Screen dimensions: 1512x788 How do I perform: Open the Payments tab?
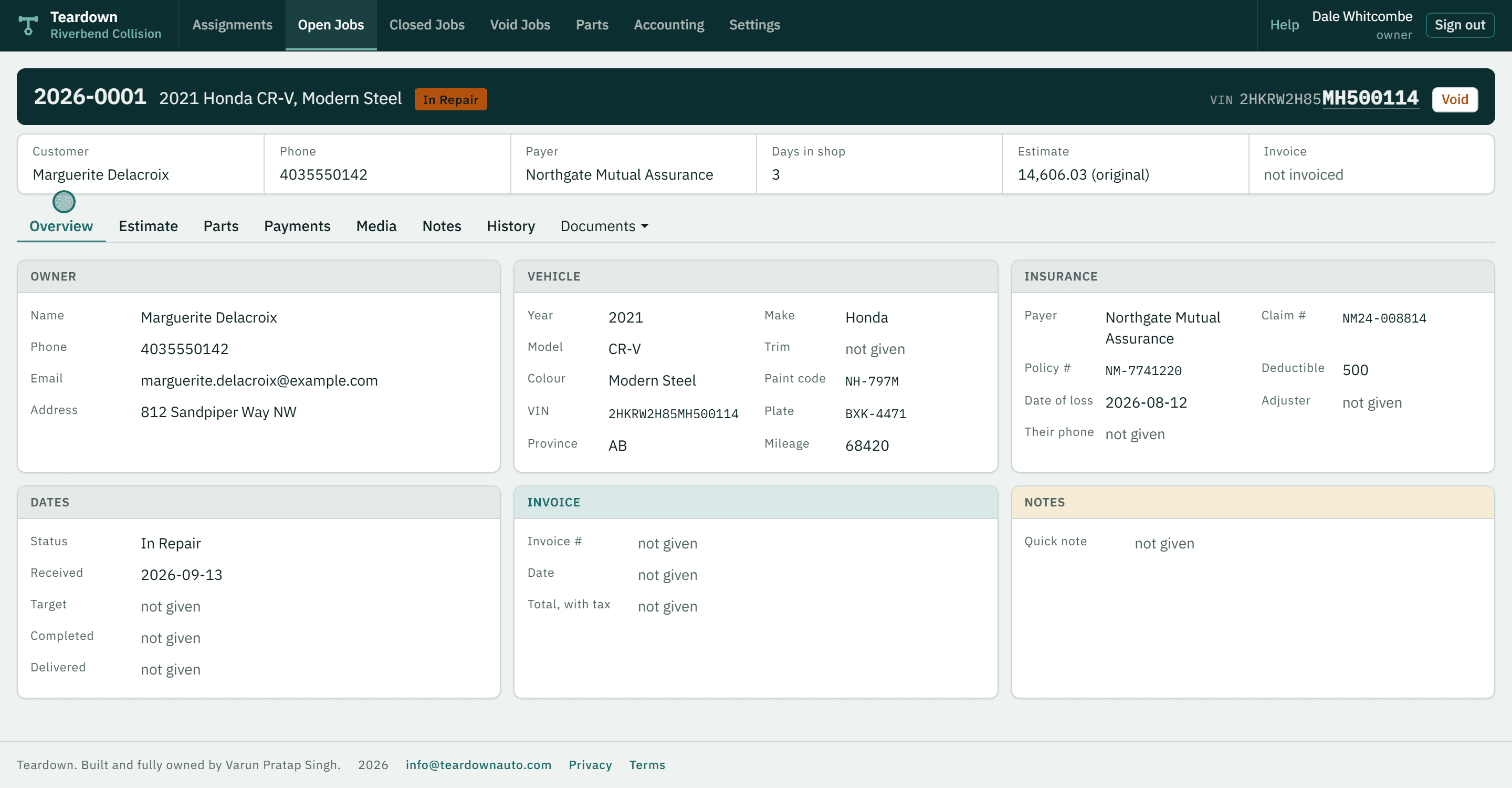pyautogui.click(x=297, y=226)
